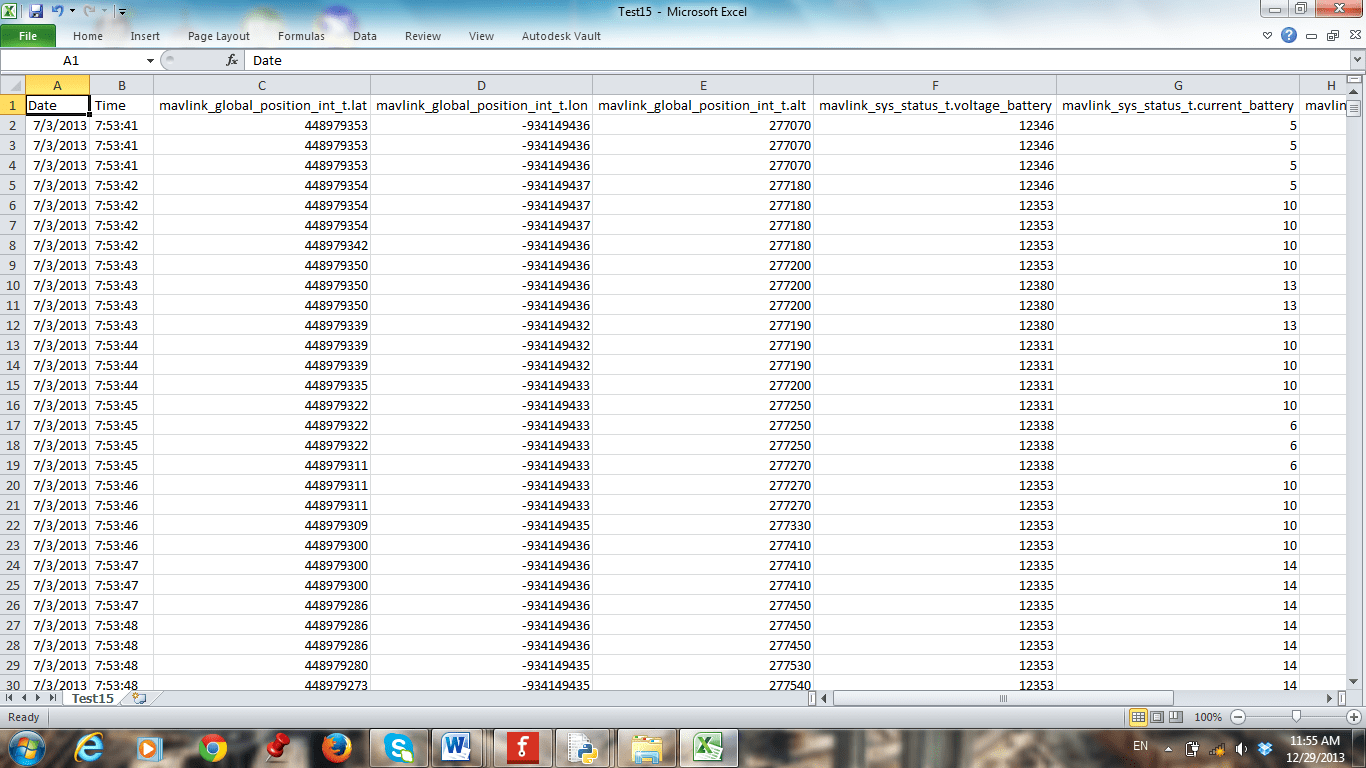The width and height of the screenshot is (1366, 768).
Task: Open Skype from taskbar
Action: click(x=398, y=747)
